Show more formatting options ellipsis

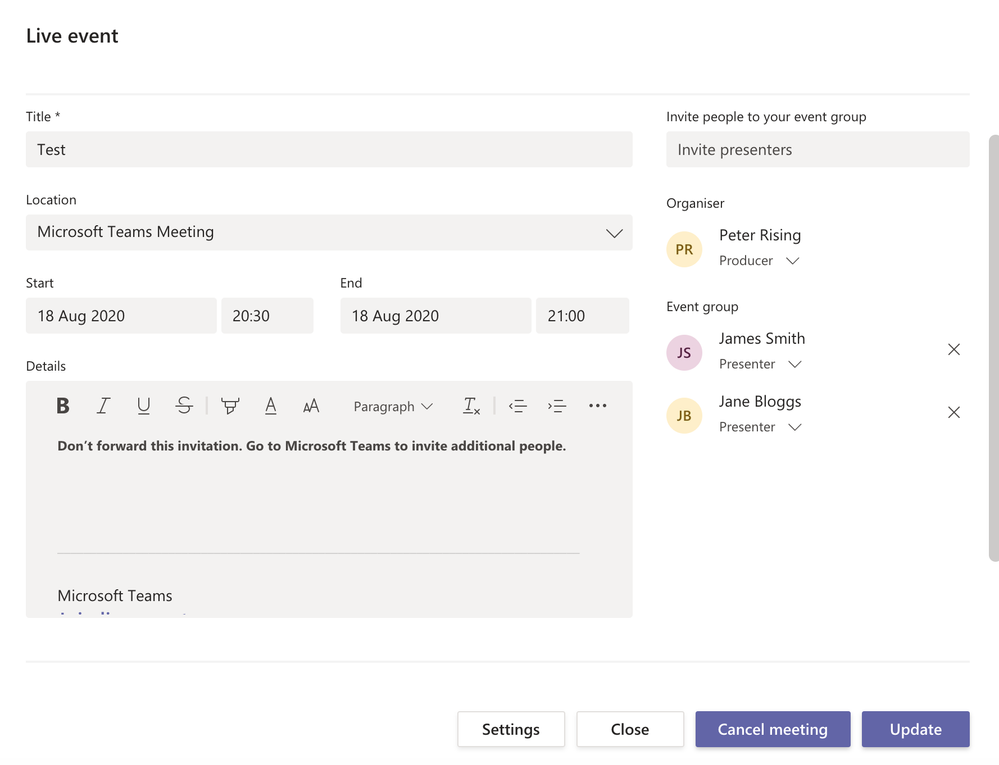(x=598, y=406)
